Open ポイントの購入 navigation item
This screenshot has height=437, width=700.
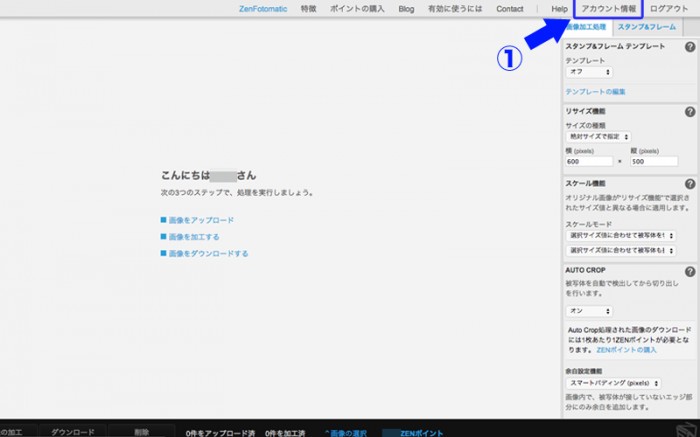[x=358, y=8]
